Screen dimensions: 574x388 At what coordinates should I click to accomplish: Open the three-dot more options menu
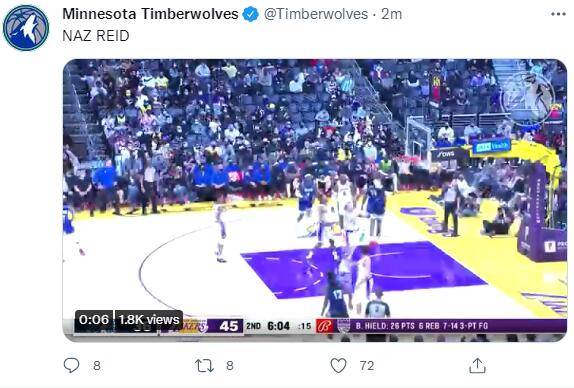[558, 14]
